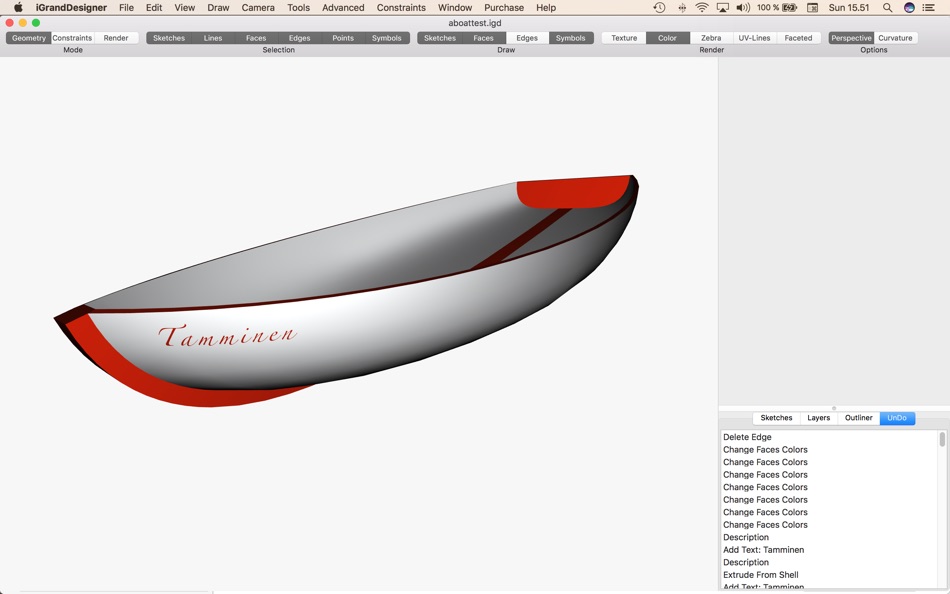Open the Advanced menu
This screenshot has height=594, width=950.
(343, 7)
